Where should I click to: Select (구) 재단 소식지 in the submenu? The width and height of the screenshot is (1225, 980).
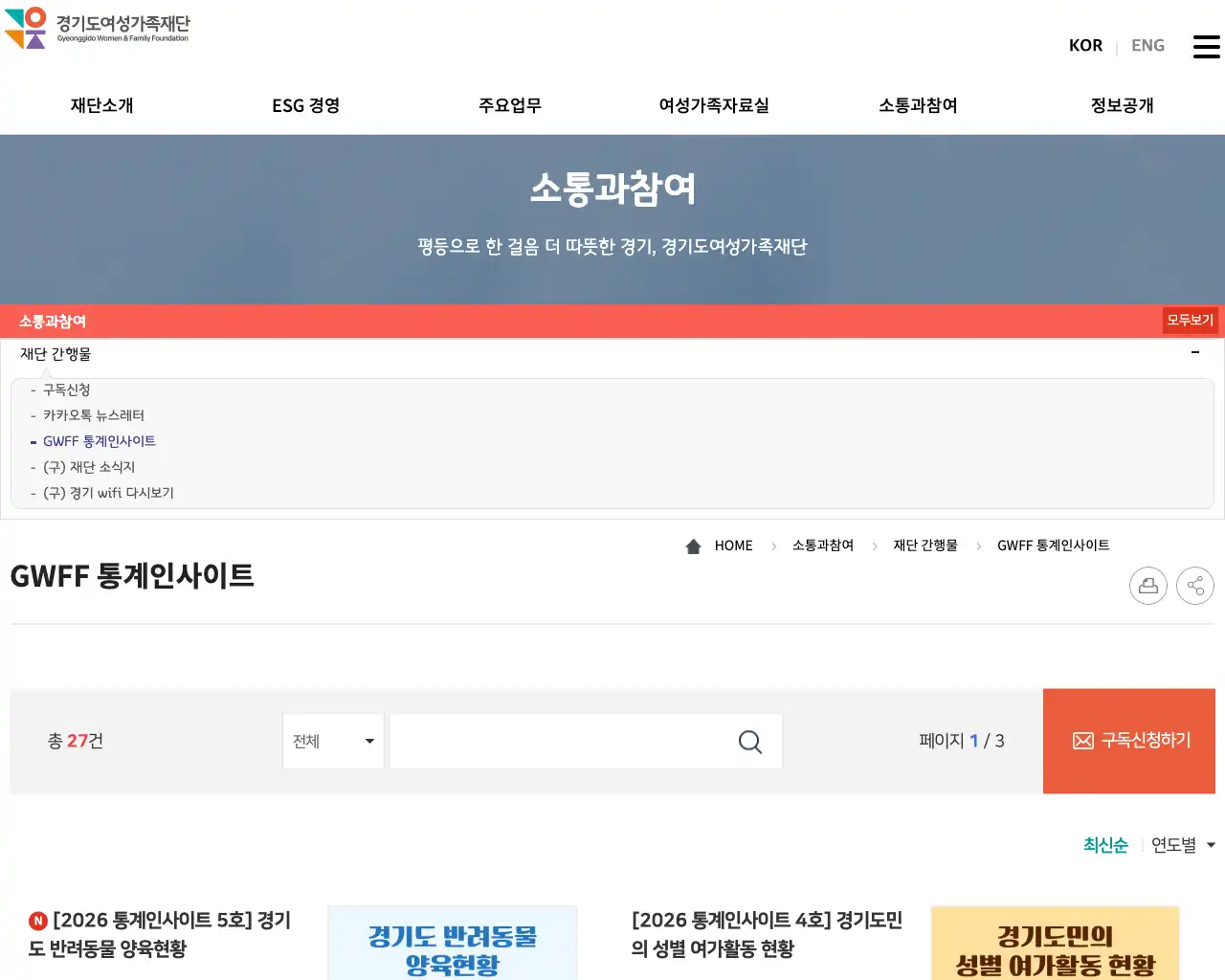point(89,468)
